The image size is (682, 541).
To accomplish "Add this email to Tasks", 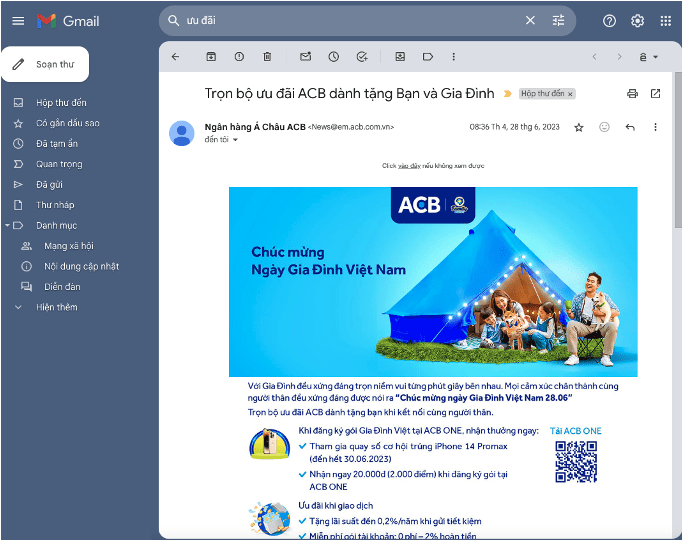I will (x=362, y=57).
